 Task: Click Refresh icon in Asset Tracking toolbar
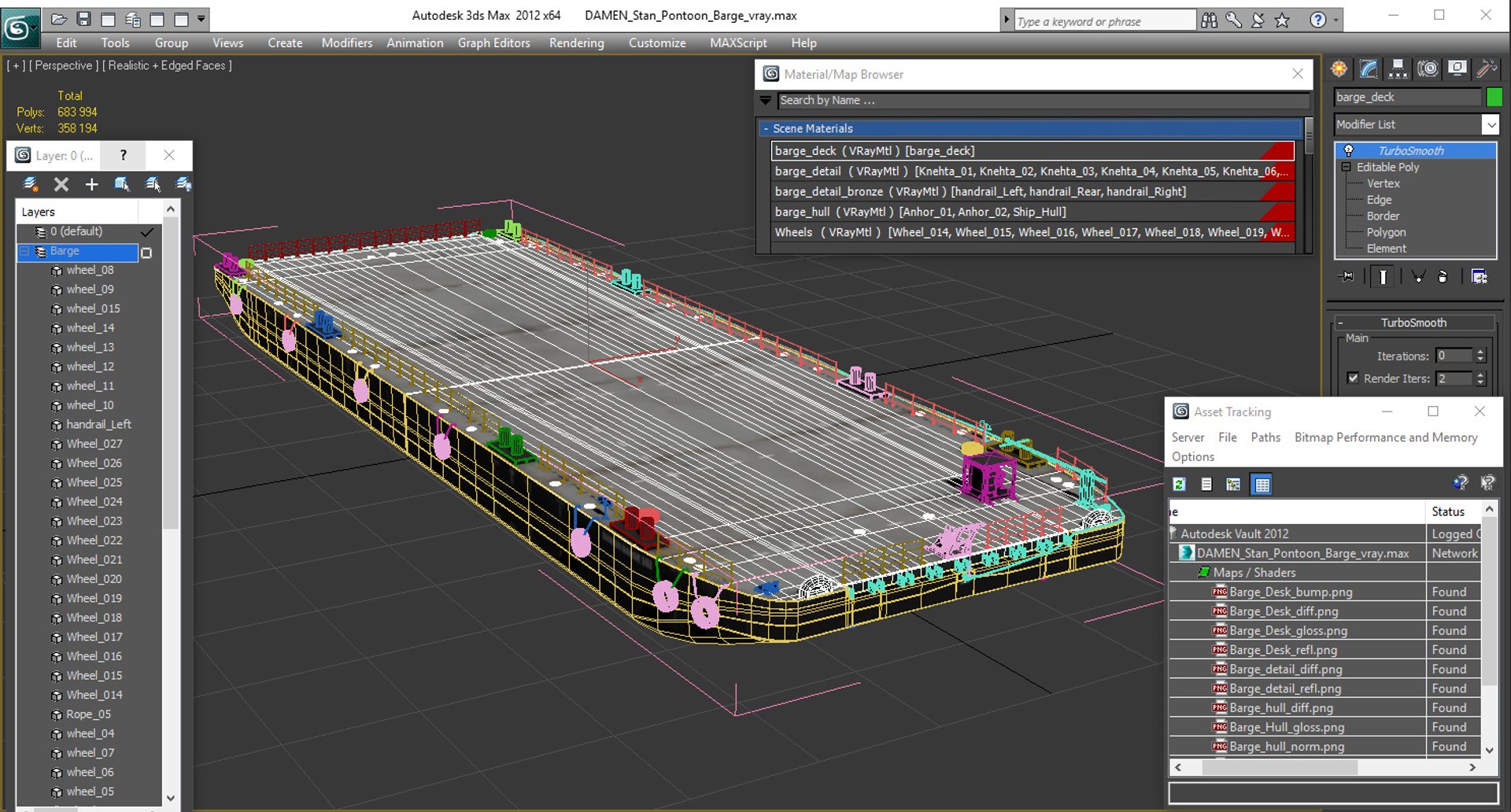[x=1179, y=484]
